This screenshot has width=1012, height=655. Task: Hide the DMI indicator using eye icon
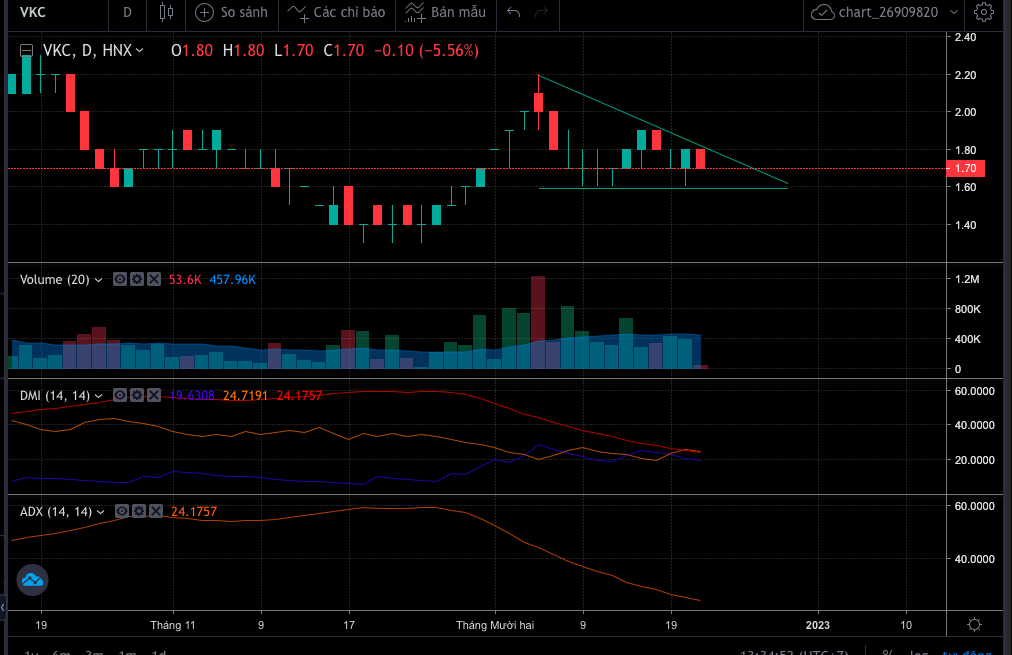point(120,395)
